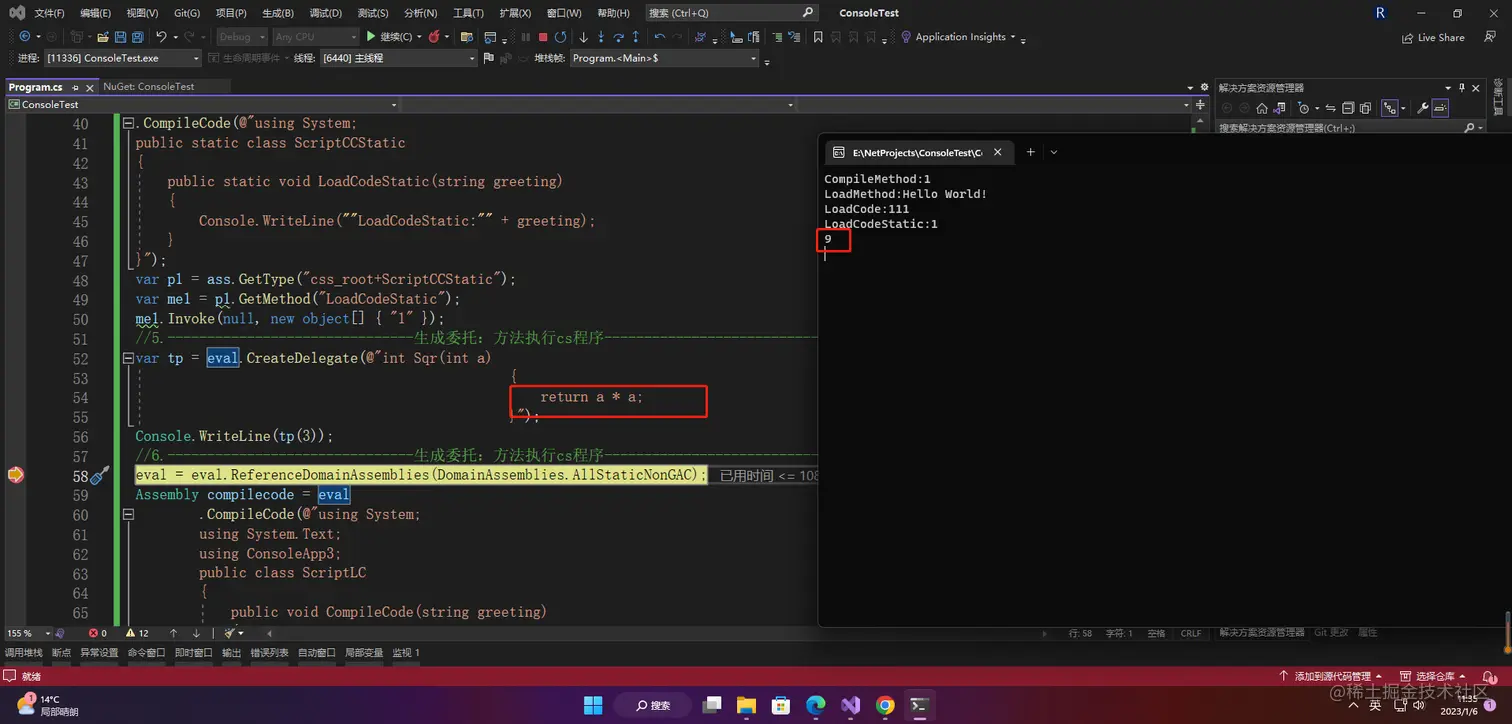Click the editor settings gear icon
The image size is (1512, 724).
click(1204, 87)
